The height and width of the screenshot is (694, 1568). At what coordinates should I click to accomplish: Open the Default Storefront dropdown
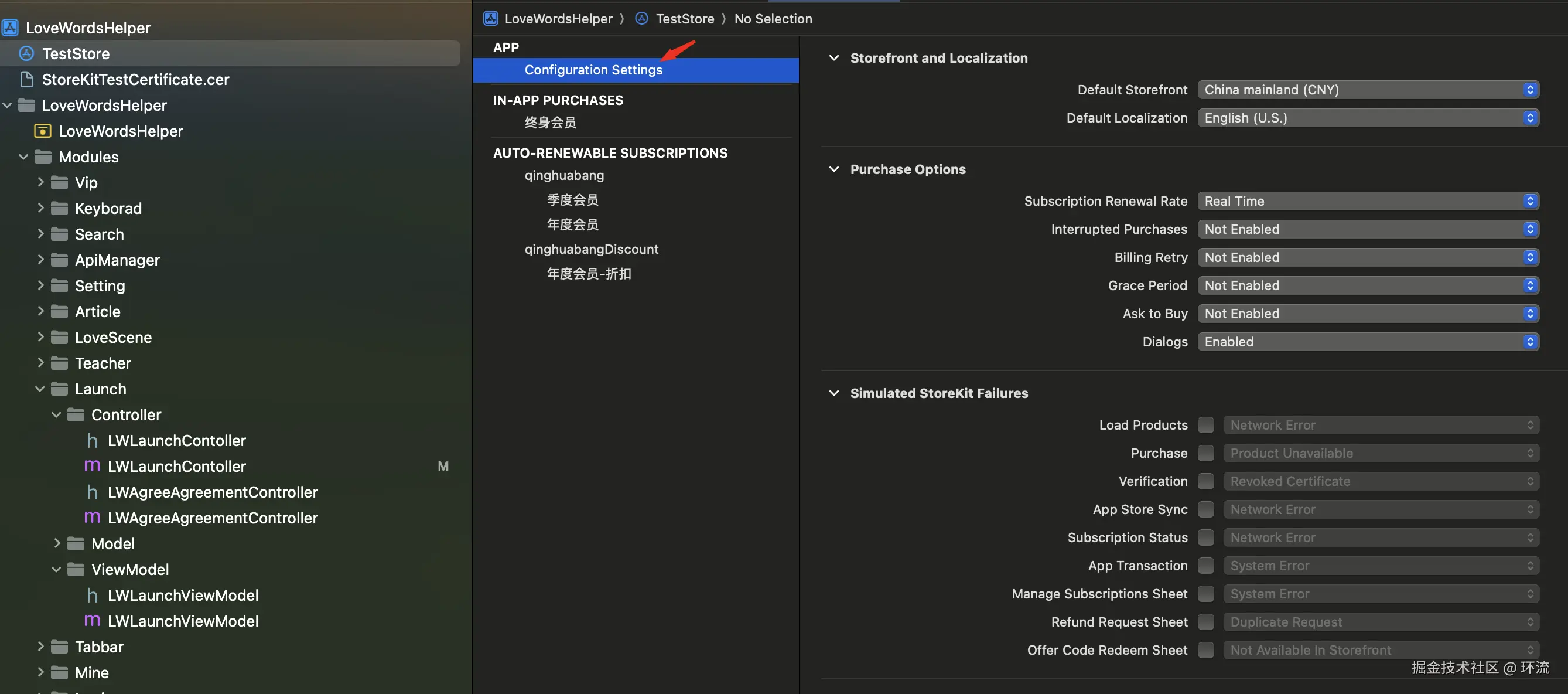tap(1368, 90)
